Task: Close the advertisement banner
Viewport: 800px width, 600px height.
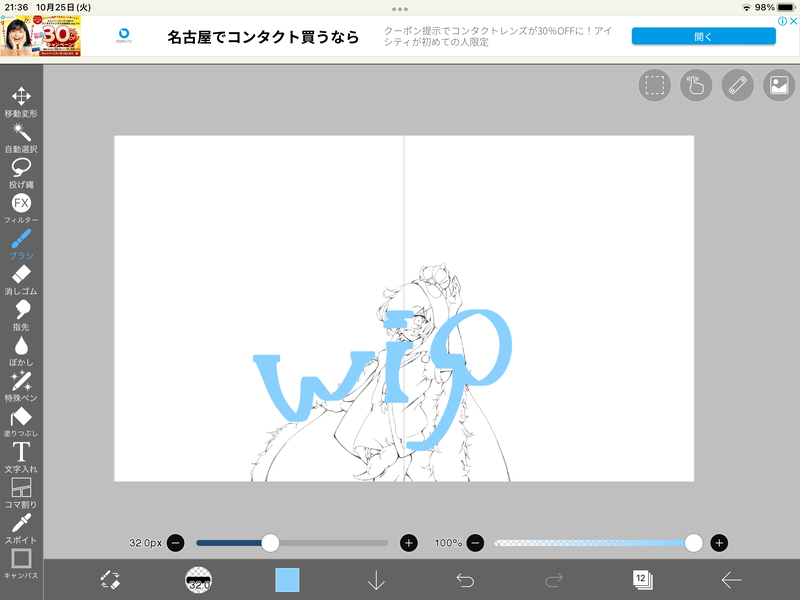Action: coord(793,21)
